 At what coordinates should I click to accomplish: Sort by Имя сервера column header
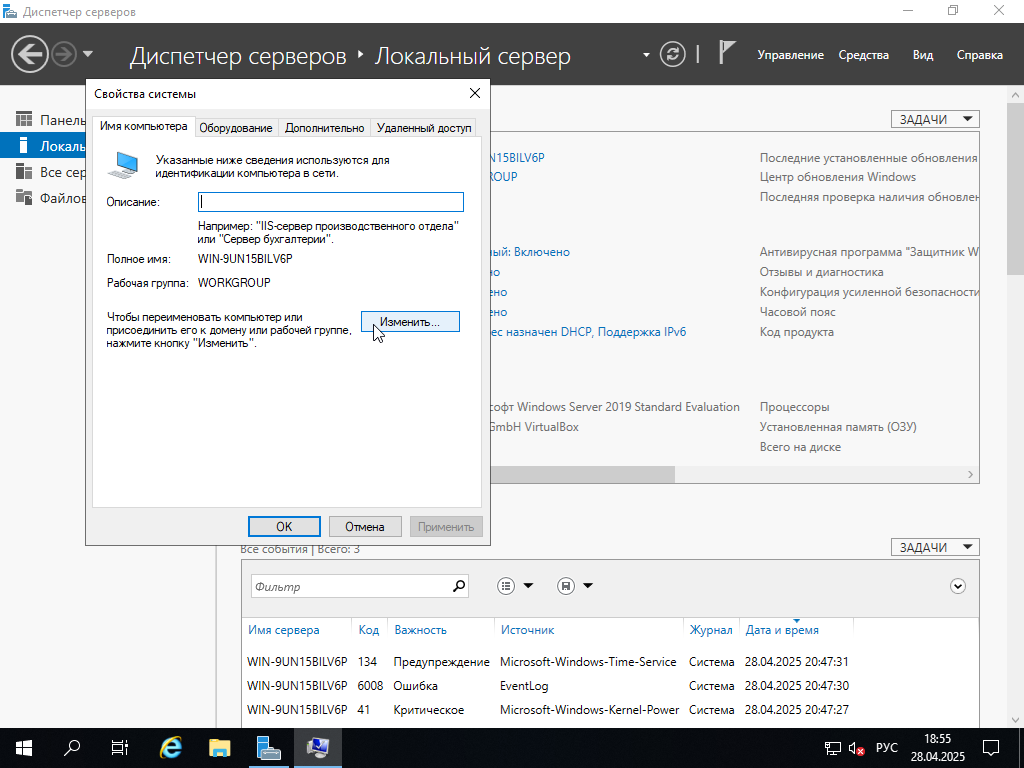pyautogui.click(x=283, y=630)
